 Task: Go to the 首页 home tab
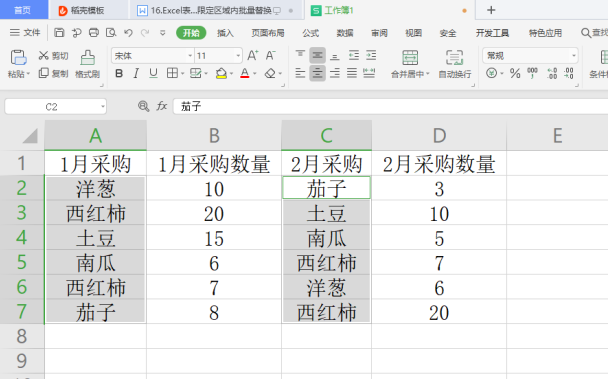[23, 10]
